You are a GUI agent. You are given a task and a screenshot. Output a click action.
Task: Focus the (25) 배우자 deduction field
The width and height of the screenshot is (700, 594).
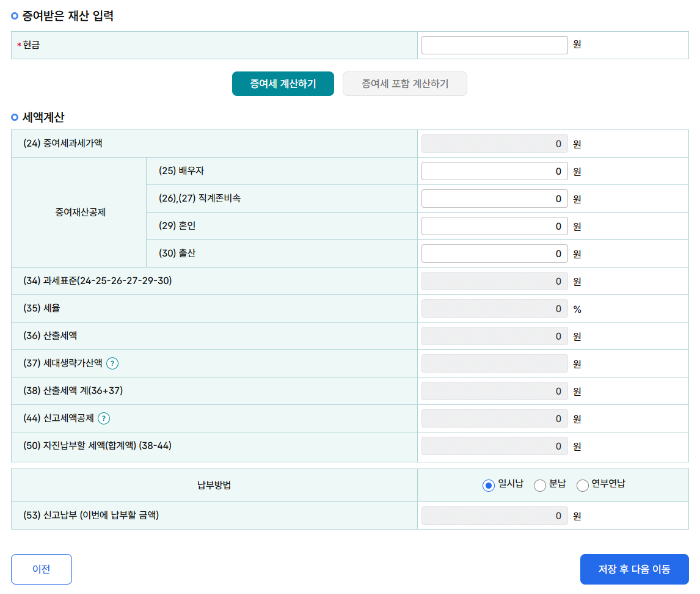click(494, 171)
